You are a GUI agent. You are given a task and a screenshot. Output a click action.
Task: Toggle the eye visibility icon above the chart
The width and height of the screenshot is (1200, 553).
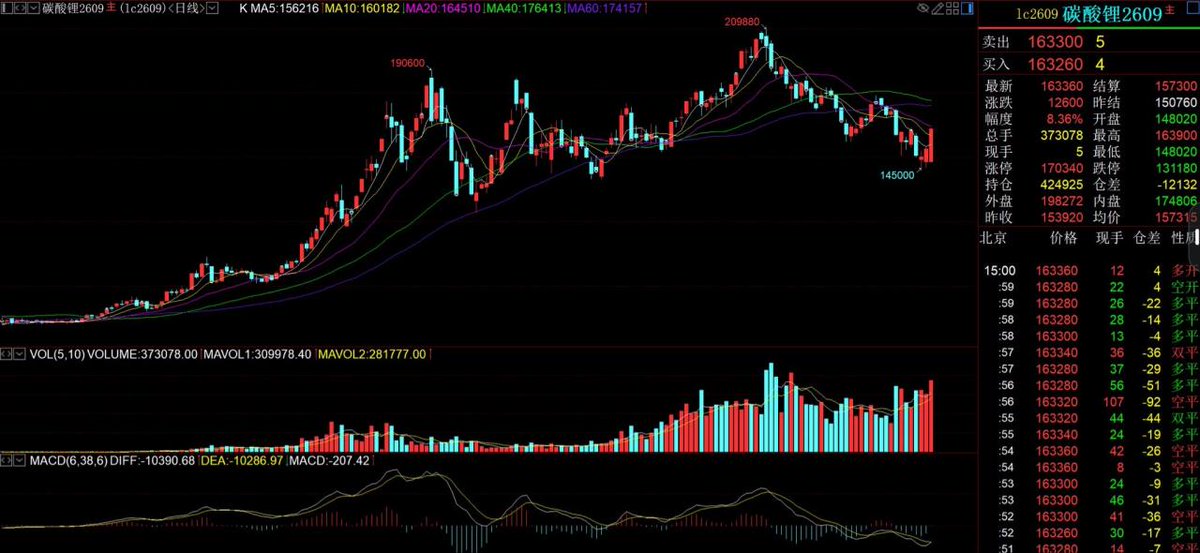pyautogui.click(x=923, y=8)
